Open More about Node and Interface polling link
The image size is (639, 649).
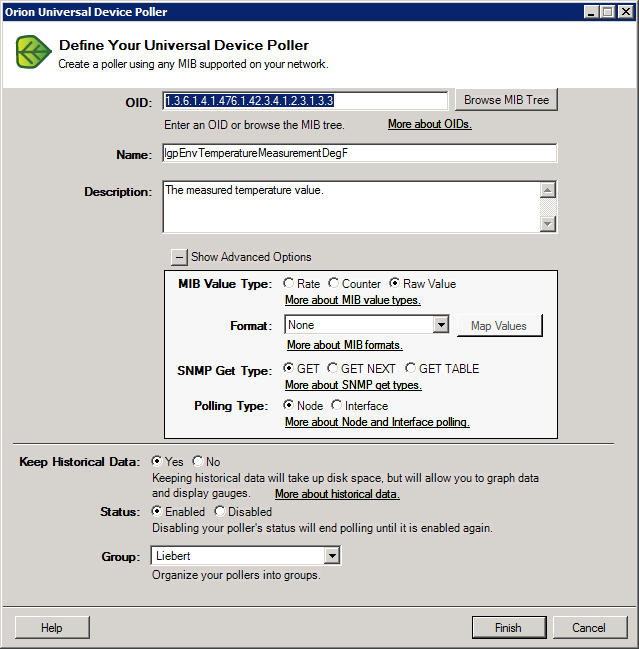pyautogui.click(x=377, y=422)
